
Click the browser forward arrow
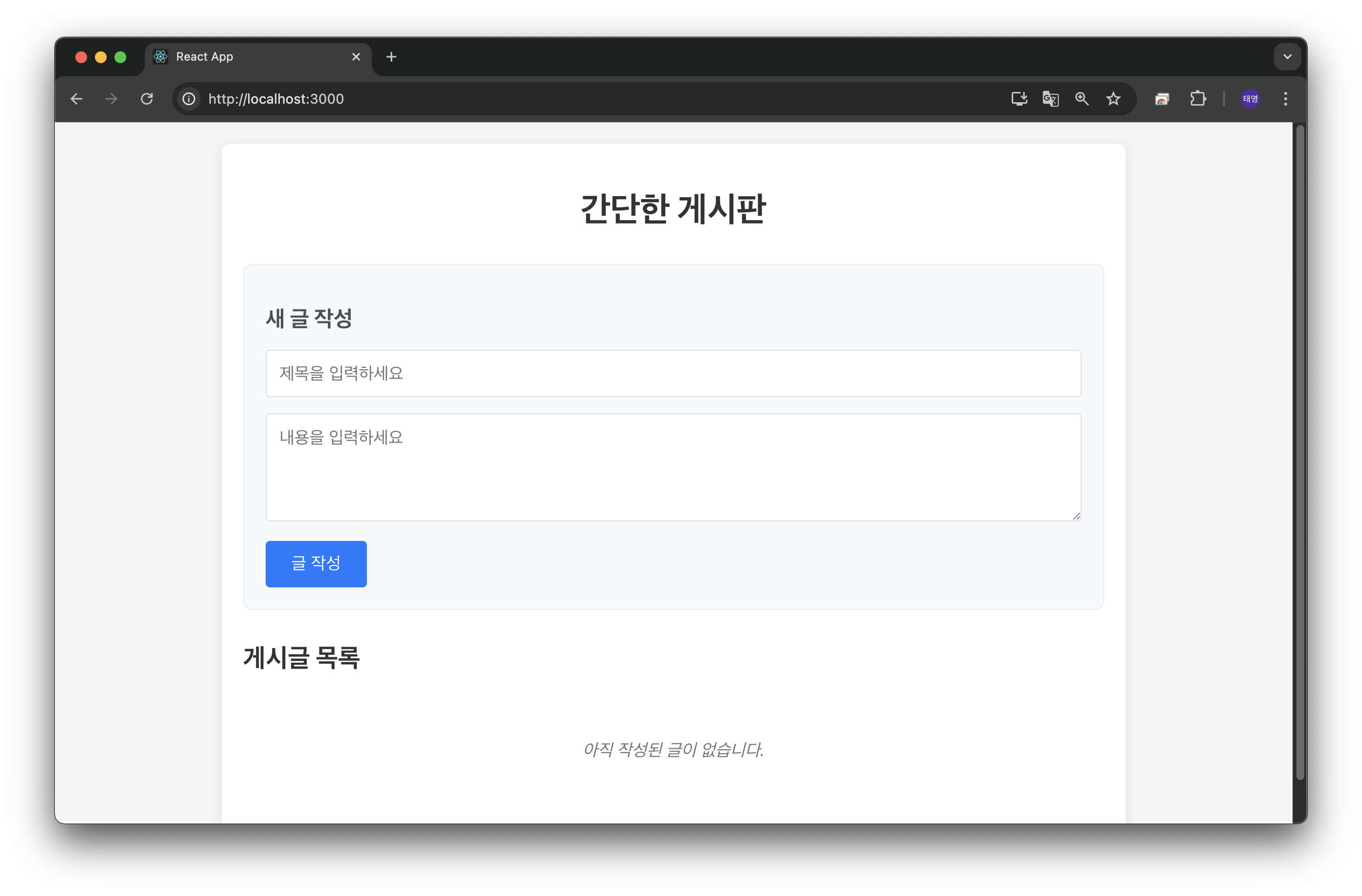pyautogui.click(x=112, y=99)
